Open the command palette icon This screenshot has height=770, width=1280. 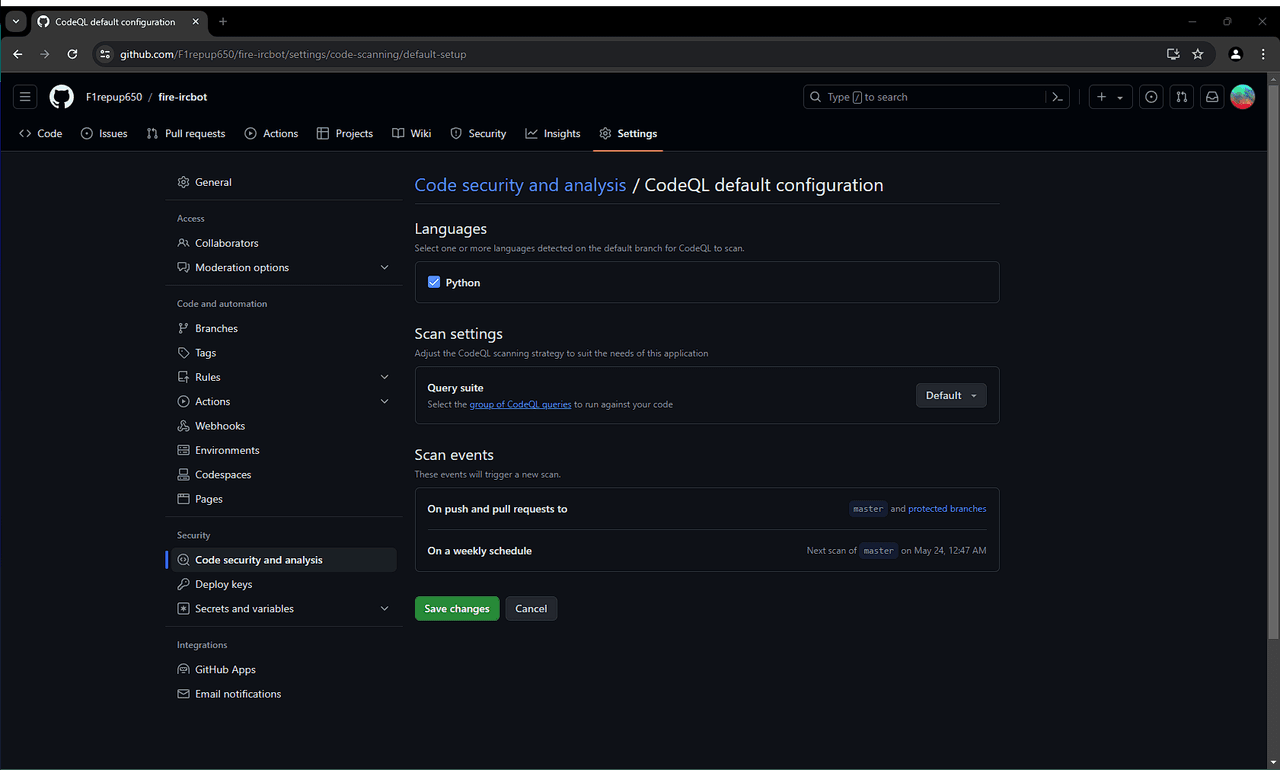coord(1057,97)
